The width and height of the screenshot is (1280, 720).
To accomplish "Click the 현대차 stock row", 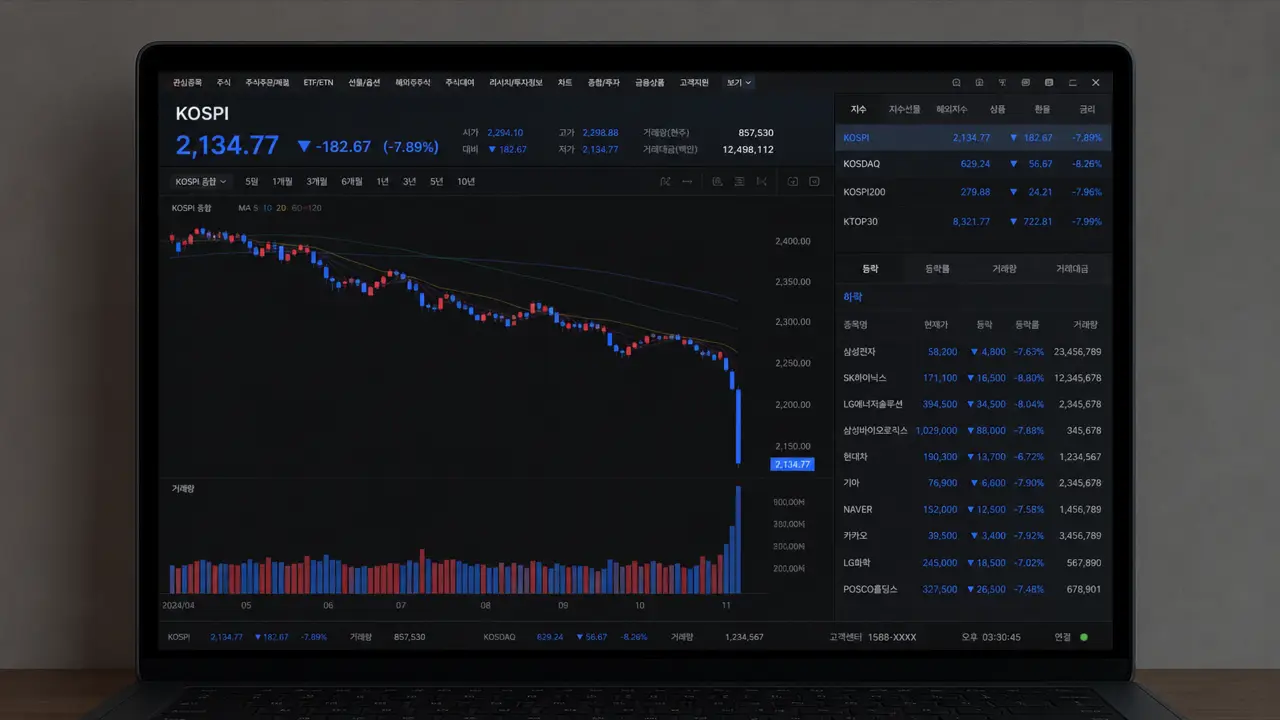I will (x=973, y=457).
